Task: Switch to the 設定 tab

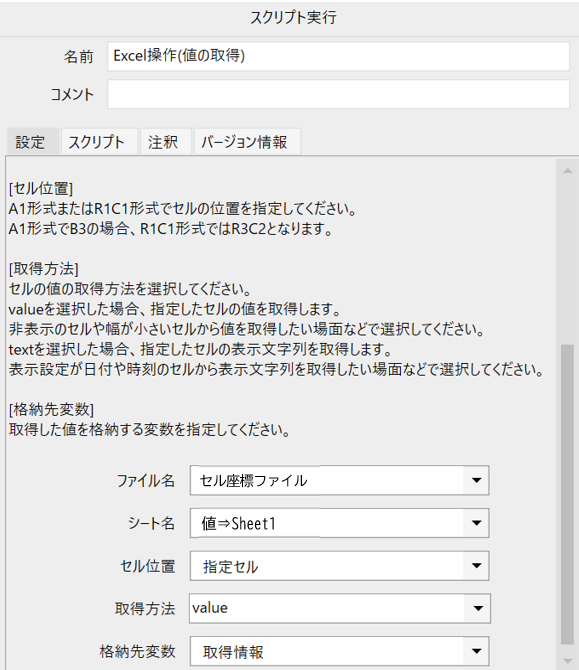Action: coord(32,142)
